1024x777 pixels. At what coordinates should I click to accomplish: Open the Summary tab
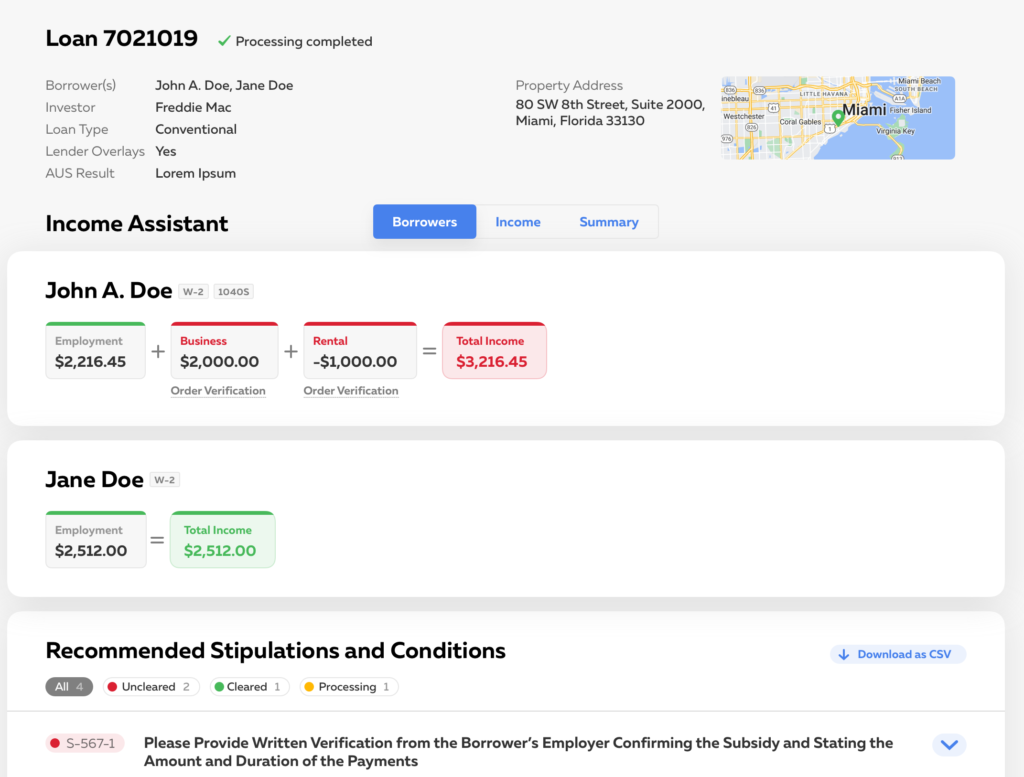(609, 221)
